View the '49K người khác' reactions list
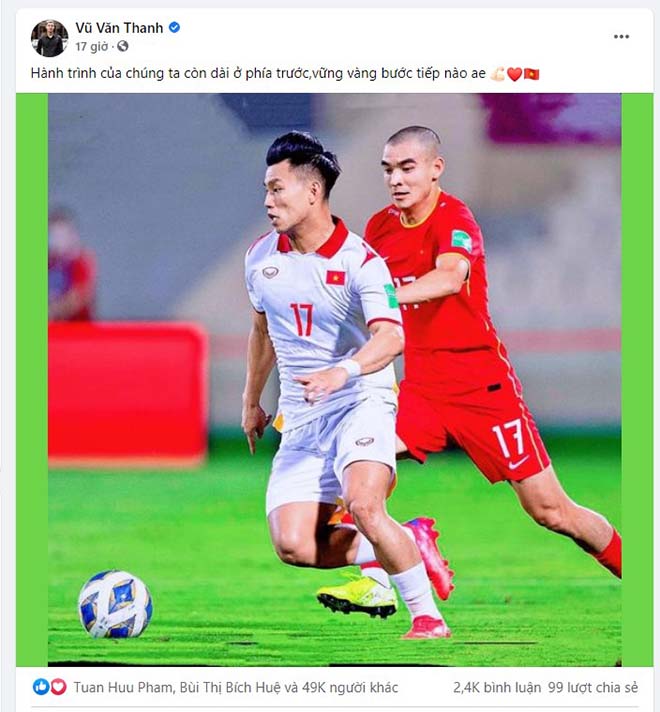This screenshot has height=712, width=660. [350, 687]
